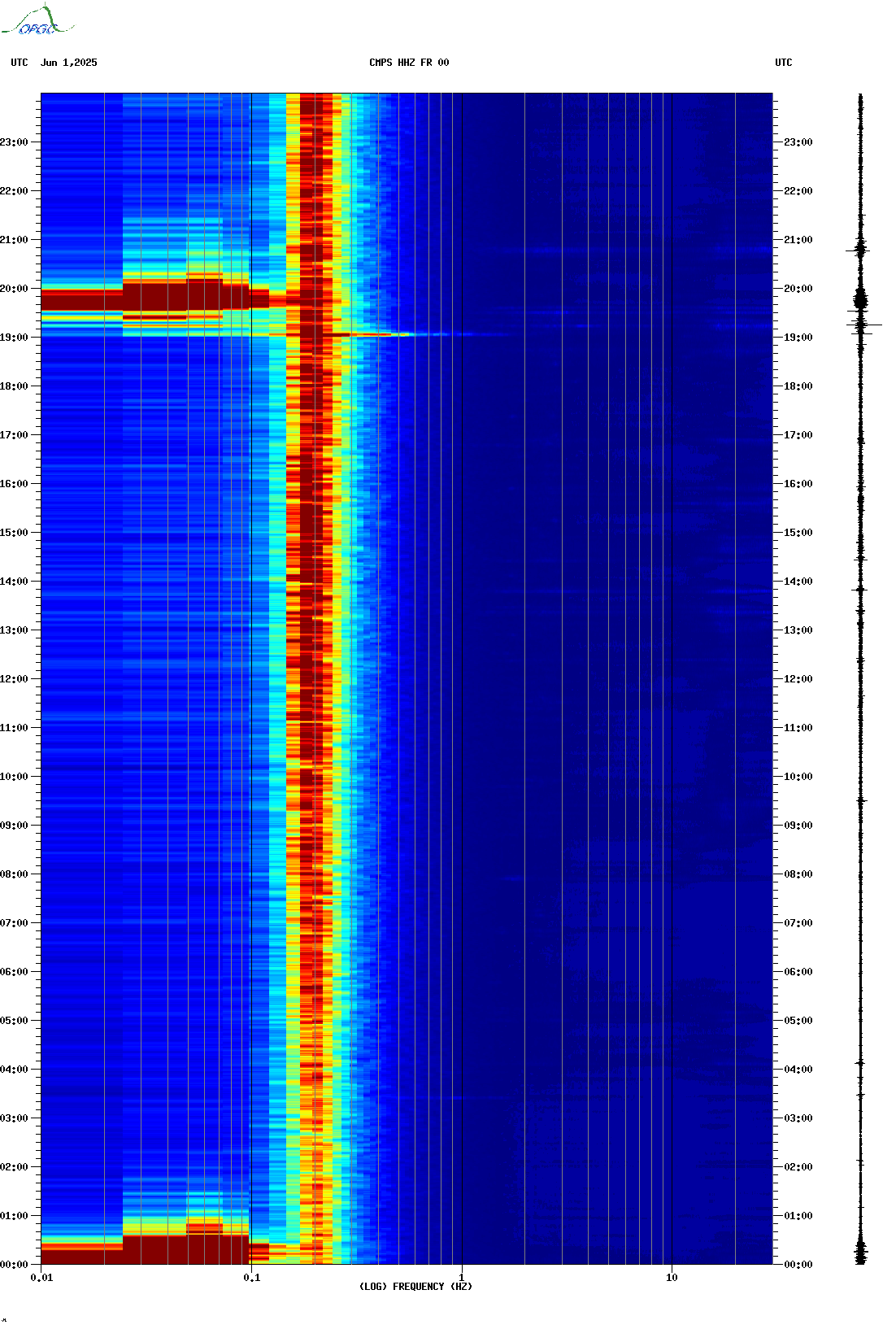The image size is (896, 1329).
Task: Click the left axis 06:00 time label
Action: point(14,972)
